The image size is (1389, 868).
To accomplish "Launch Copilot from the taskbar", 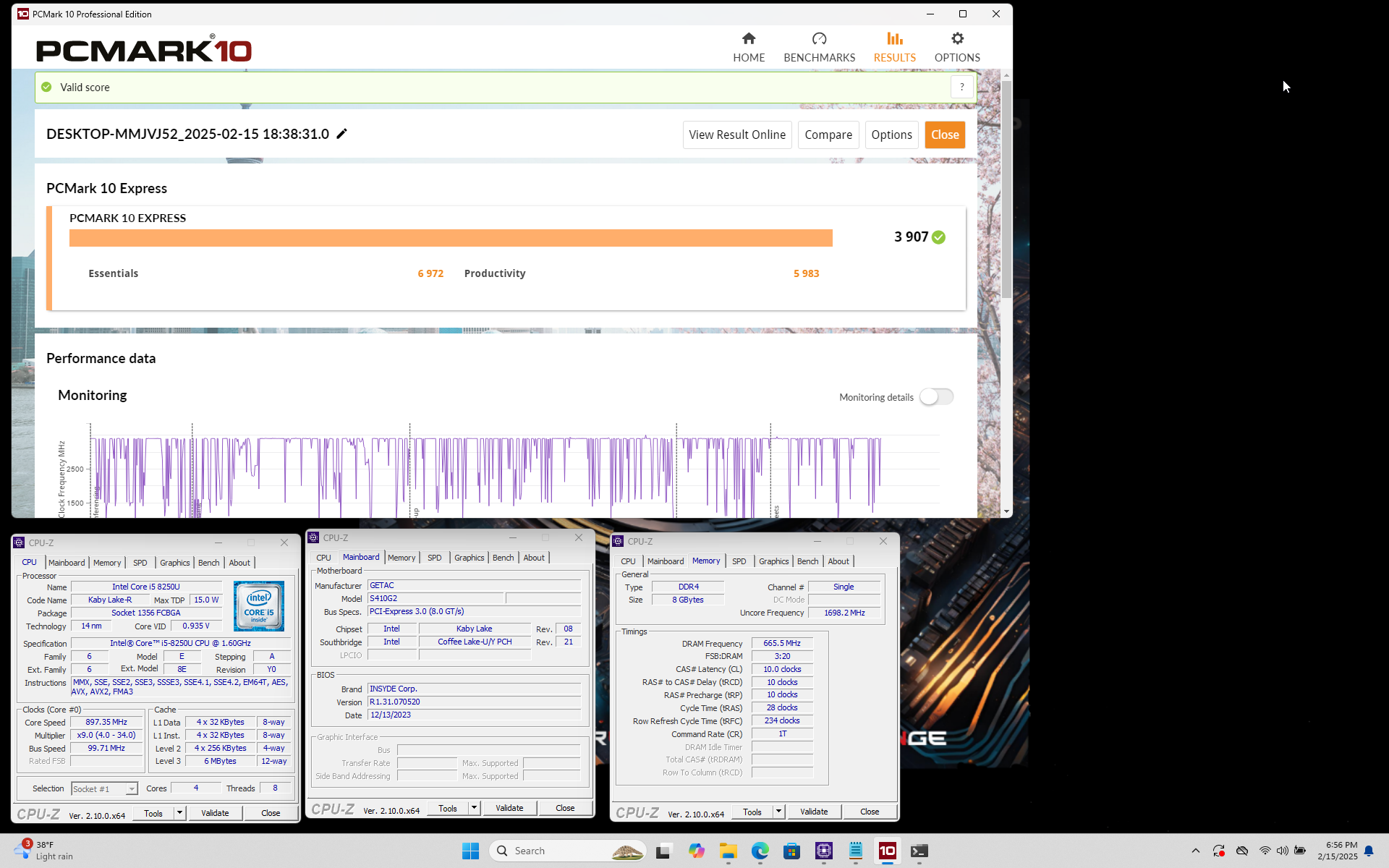I will tap(696, 851).
